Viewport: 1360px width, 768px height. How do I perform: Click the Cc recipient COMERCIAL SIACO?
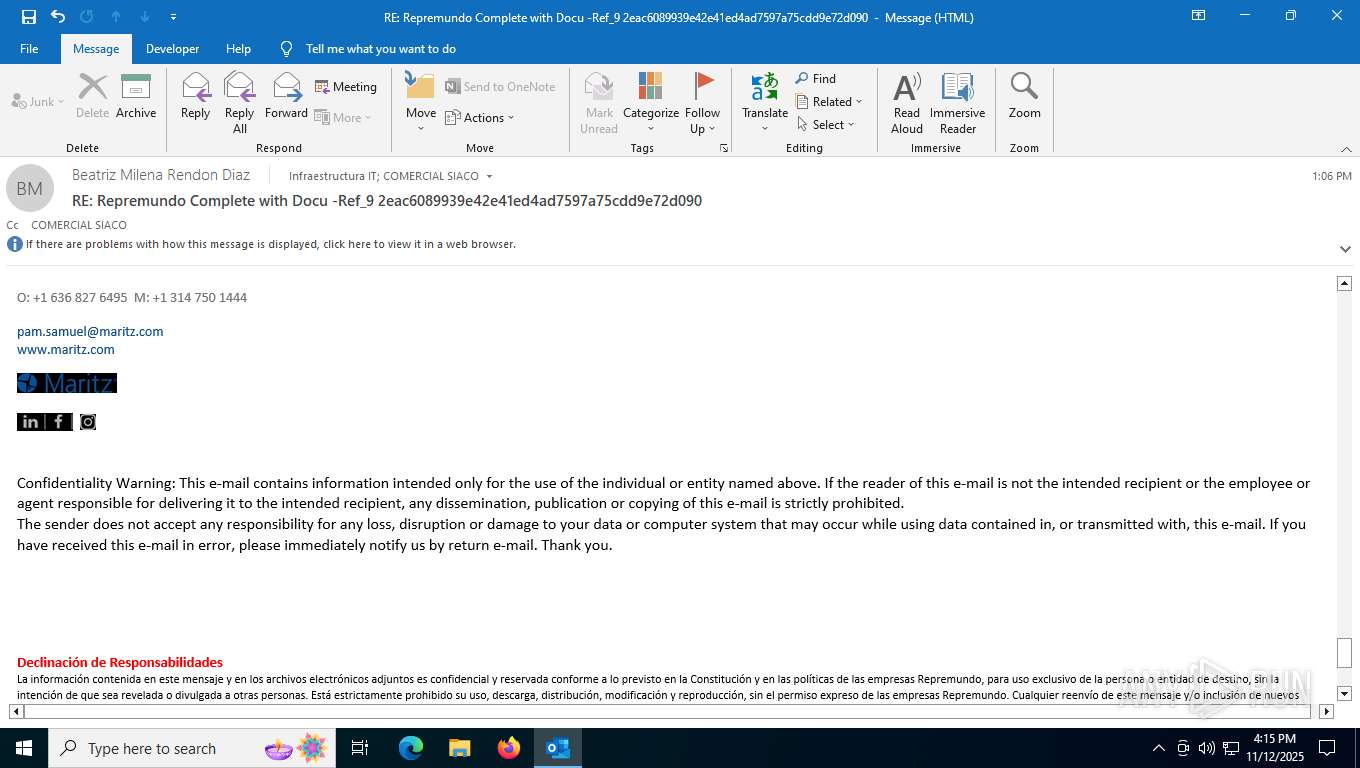pos(79,225)
